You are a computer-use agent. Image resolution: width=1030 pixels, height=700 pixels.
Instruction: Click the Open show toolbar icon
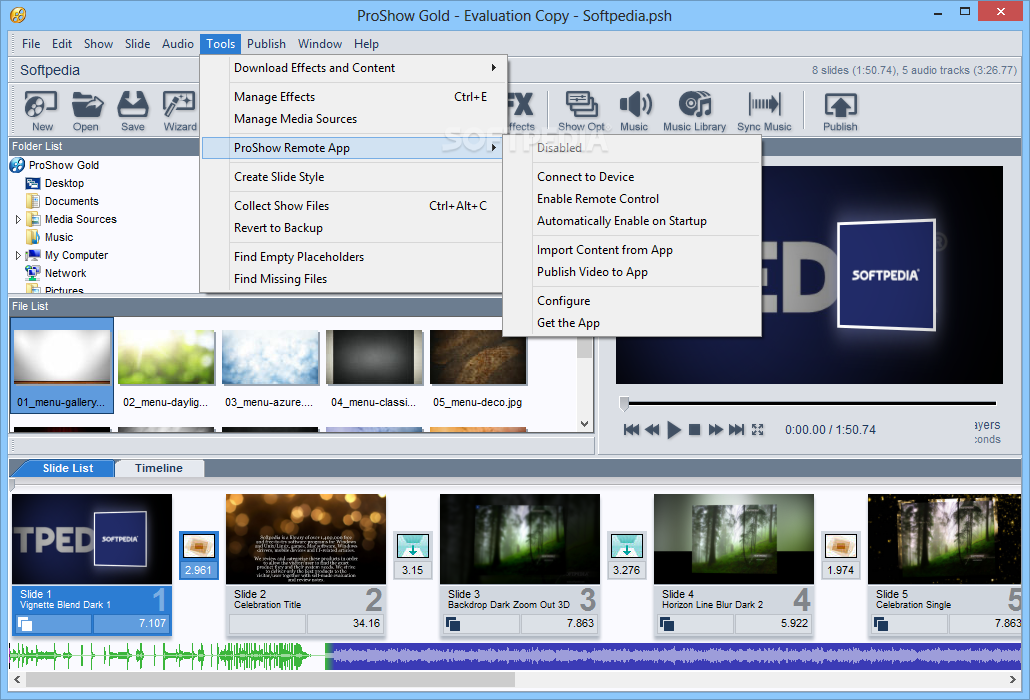pyautogui.click(x=87, y=111)
